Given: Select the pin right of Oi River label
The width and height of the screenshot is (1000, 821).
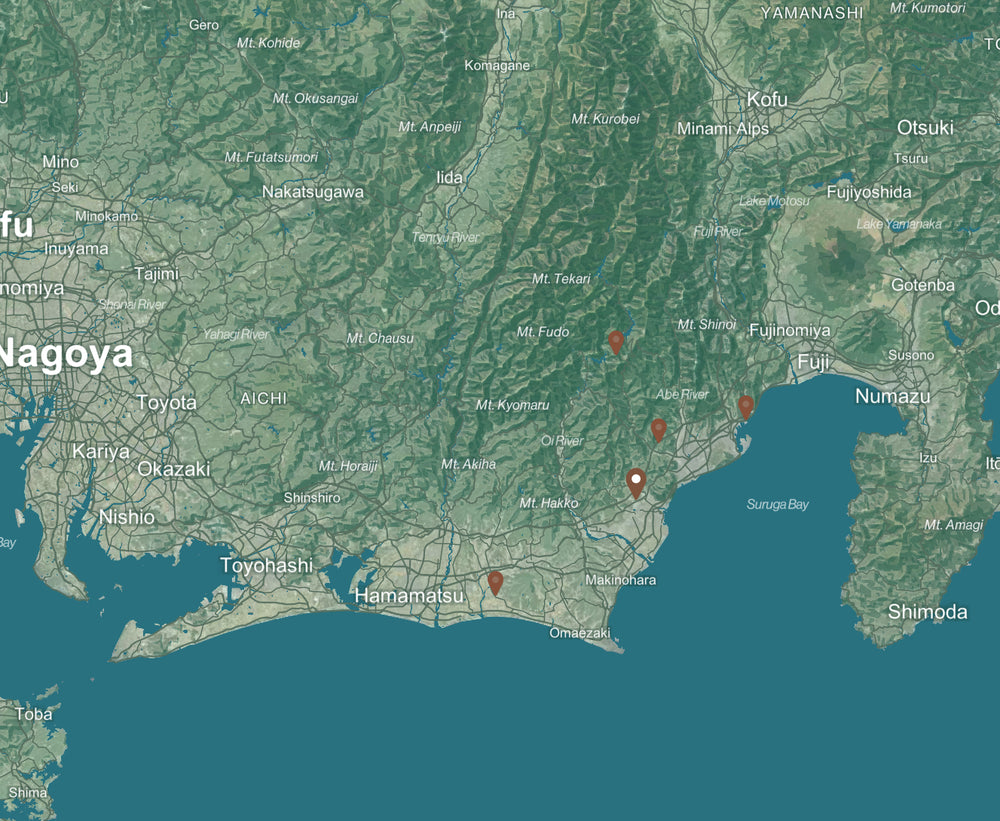Looking at the screenshot, I should click(658, 429).
